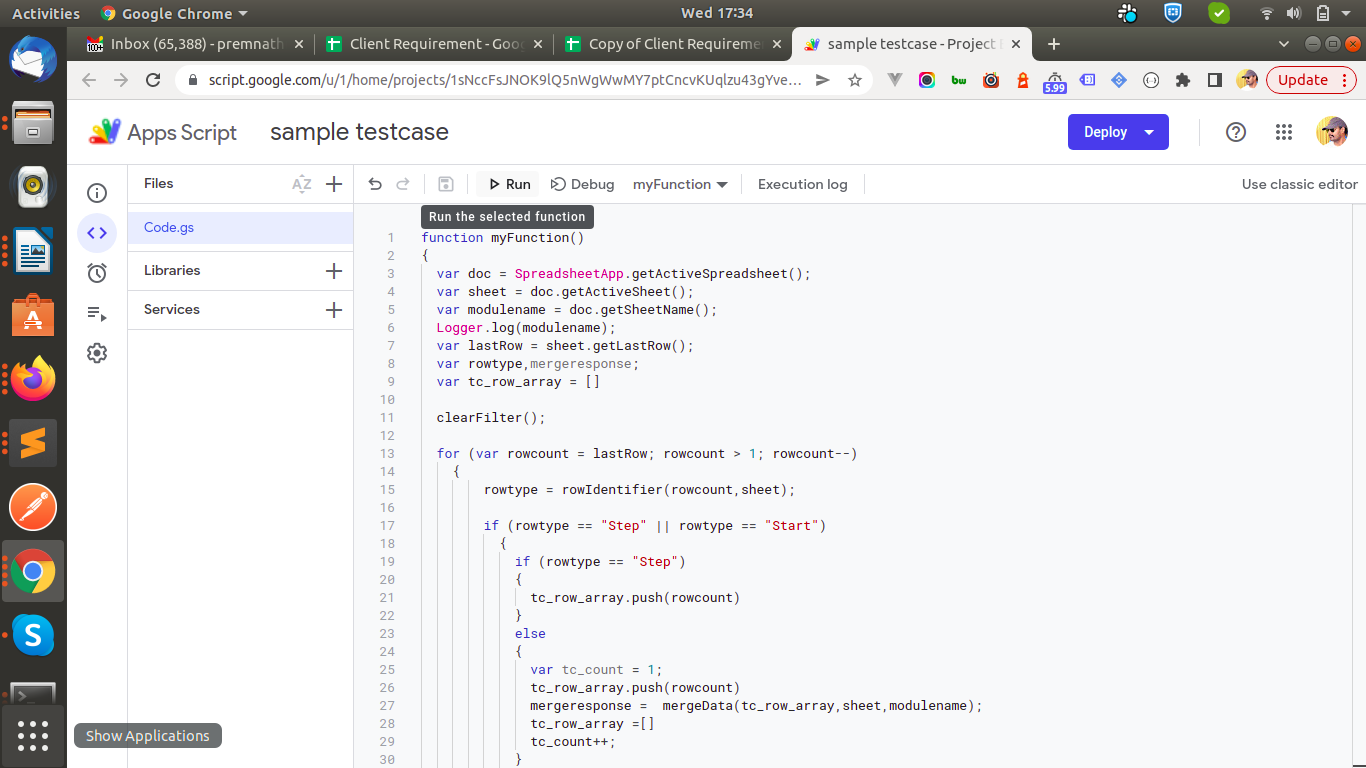The width and height of the screenshot is (1366, 768).
Task: Open a new Chrome tab with the plus button
Action: (1053, 44)
